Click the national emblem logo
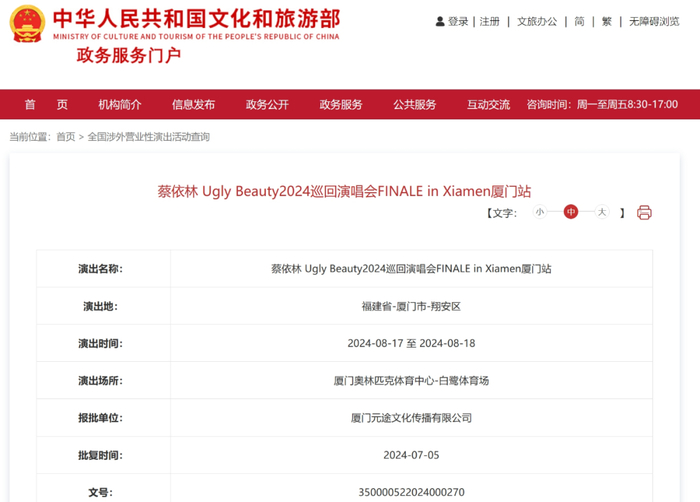This screenshot has height=502, width=700. (x=27, y=24)
